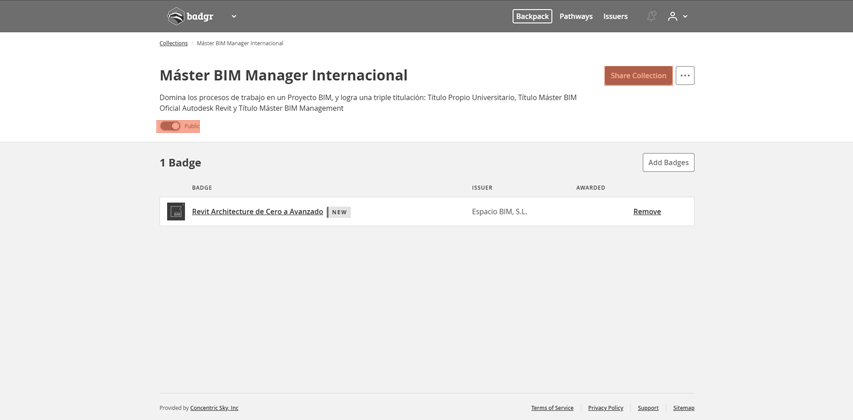
Task: Toggle the Public visibility switch
Action: tap(170, 126)
